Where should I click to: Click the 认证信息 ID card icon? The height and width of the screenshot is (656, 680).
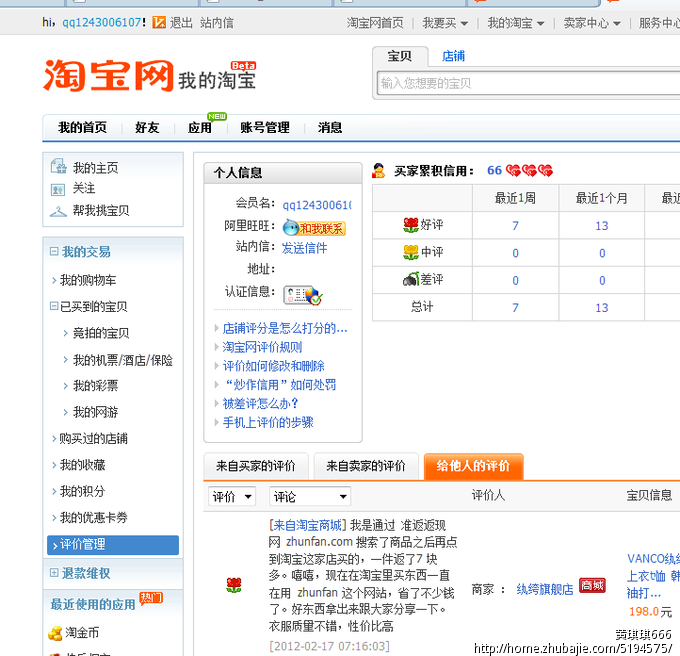coord(302,295)
